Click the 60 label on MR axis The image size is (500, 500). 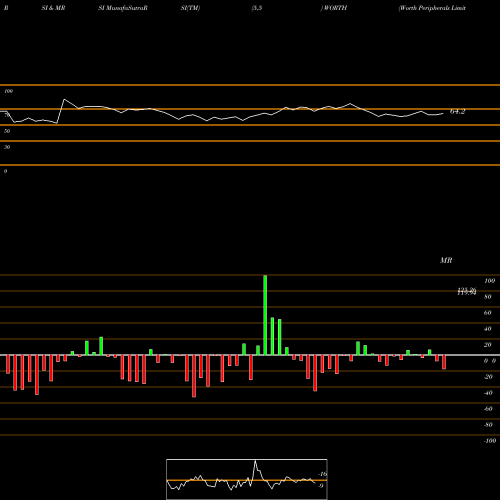coord(487,313)
